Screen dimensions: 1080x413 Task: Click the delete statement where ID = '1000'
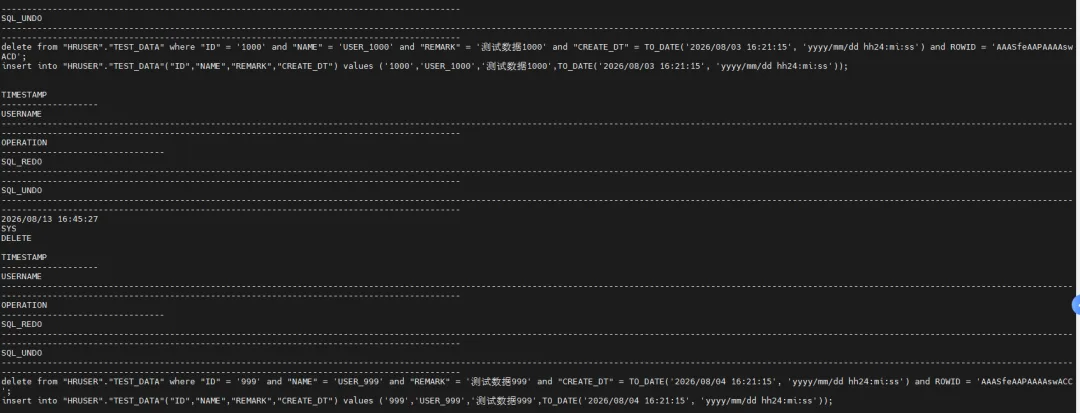click(537, 52)
